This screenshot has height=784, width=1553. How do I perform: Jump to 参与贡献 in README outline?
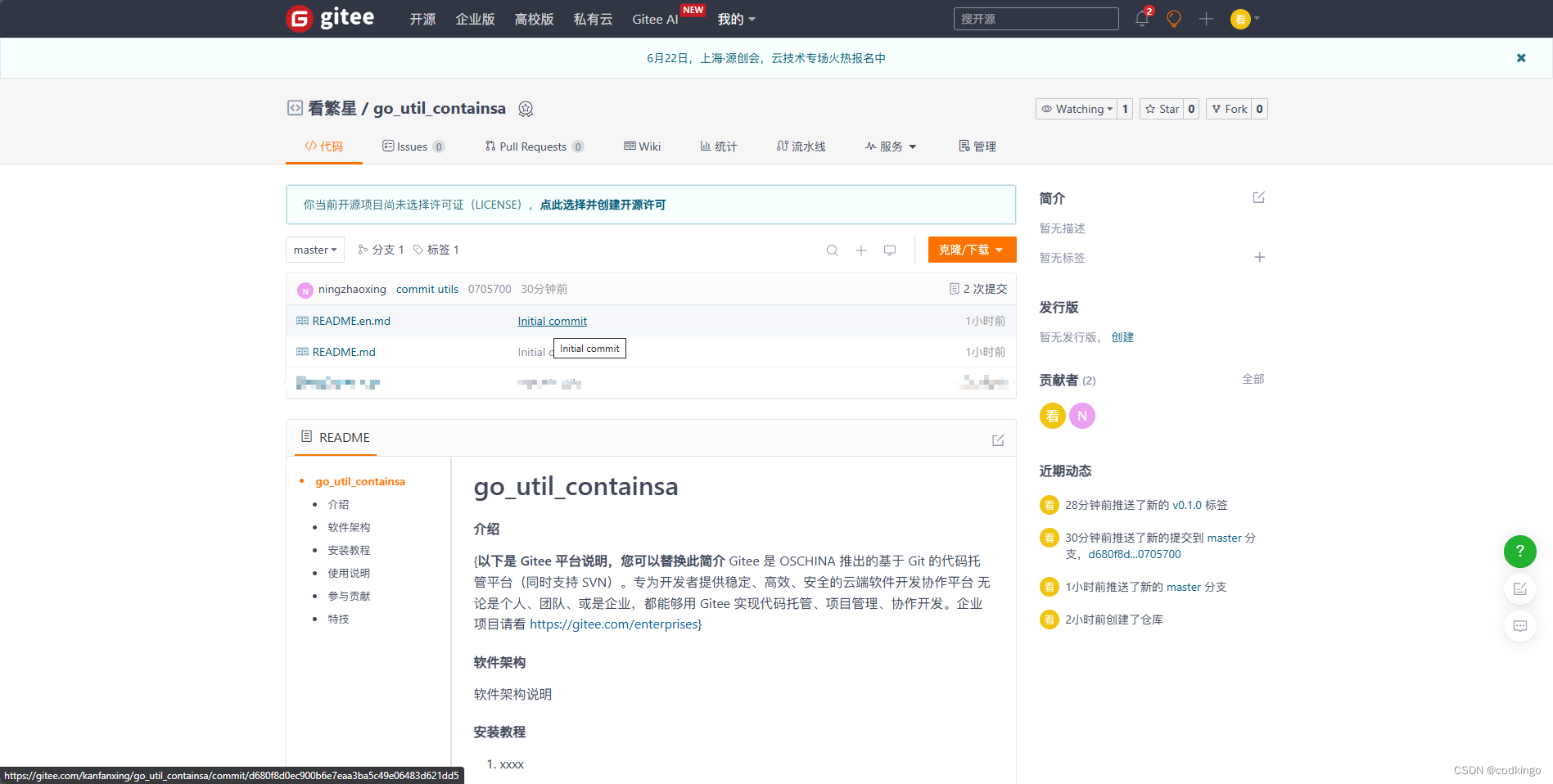(x=349, y=596)
